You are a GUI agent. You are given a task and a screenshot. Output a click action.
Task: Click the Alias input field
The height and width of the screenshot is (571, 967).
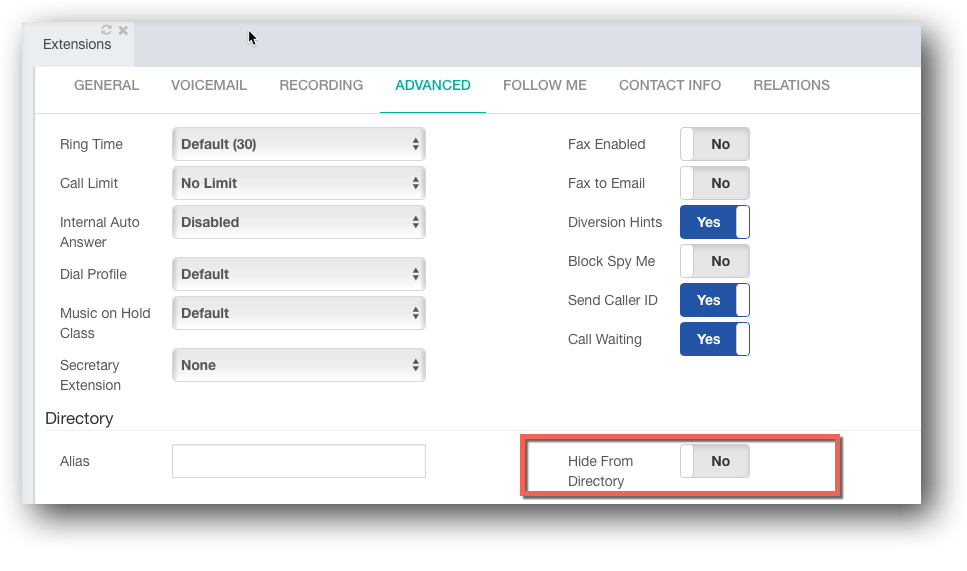tap(299, 461)
